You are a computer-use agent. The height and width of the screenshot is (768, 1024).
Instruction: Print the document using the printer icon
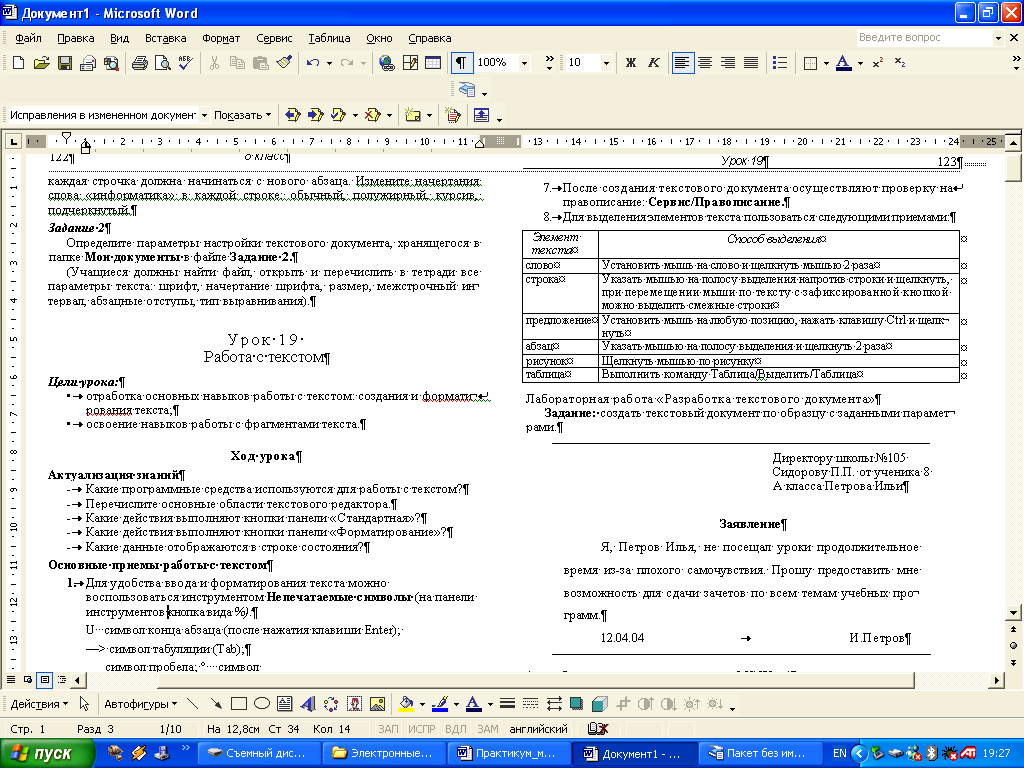[140, 63]
